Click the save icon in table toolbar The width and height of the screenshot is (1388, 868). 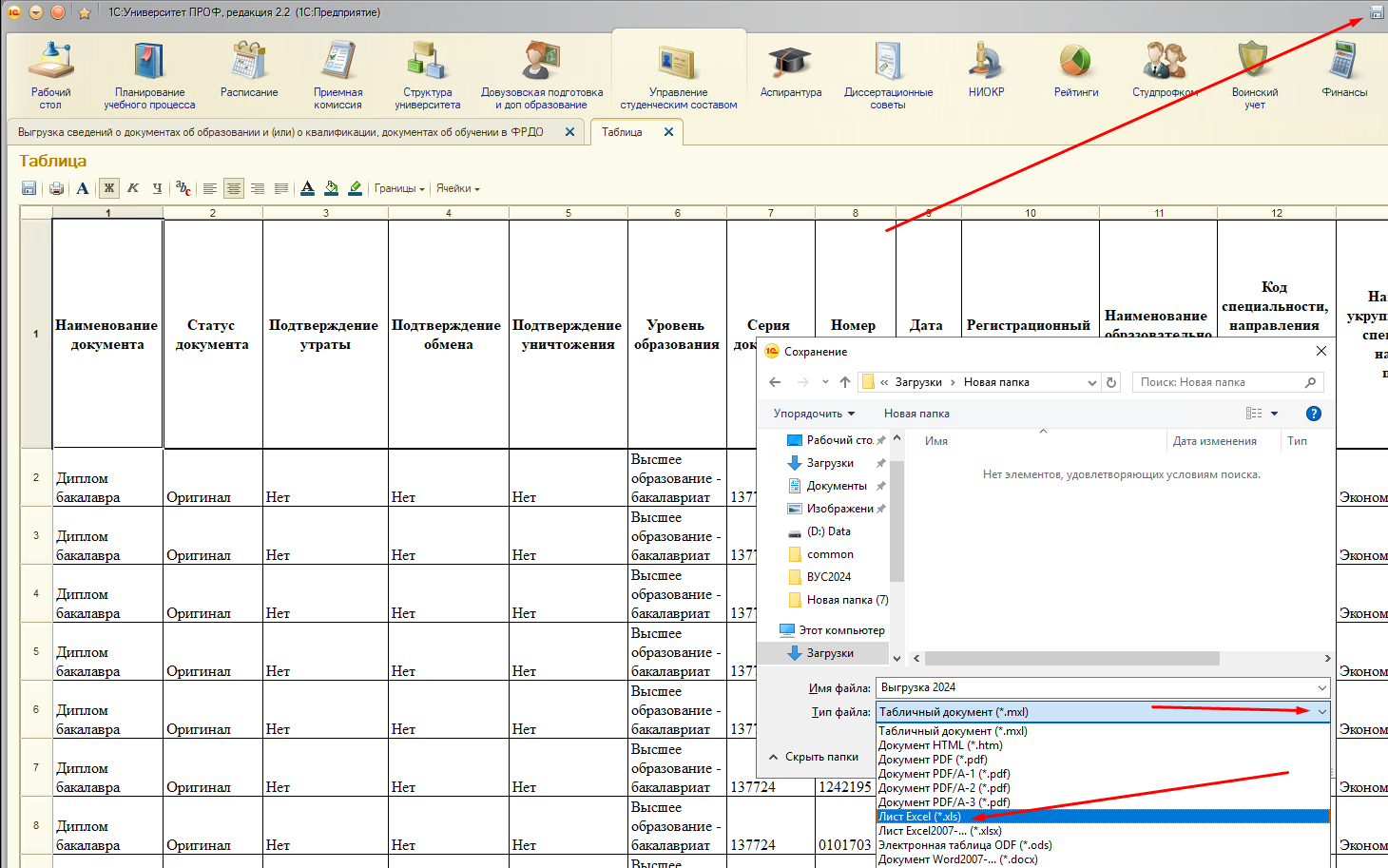[x=29, y=188]
